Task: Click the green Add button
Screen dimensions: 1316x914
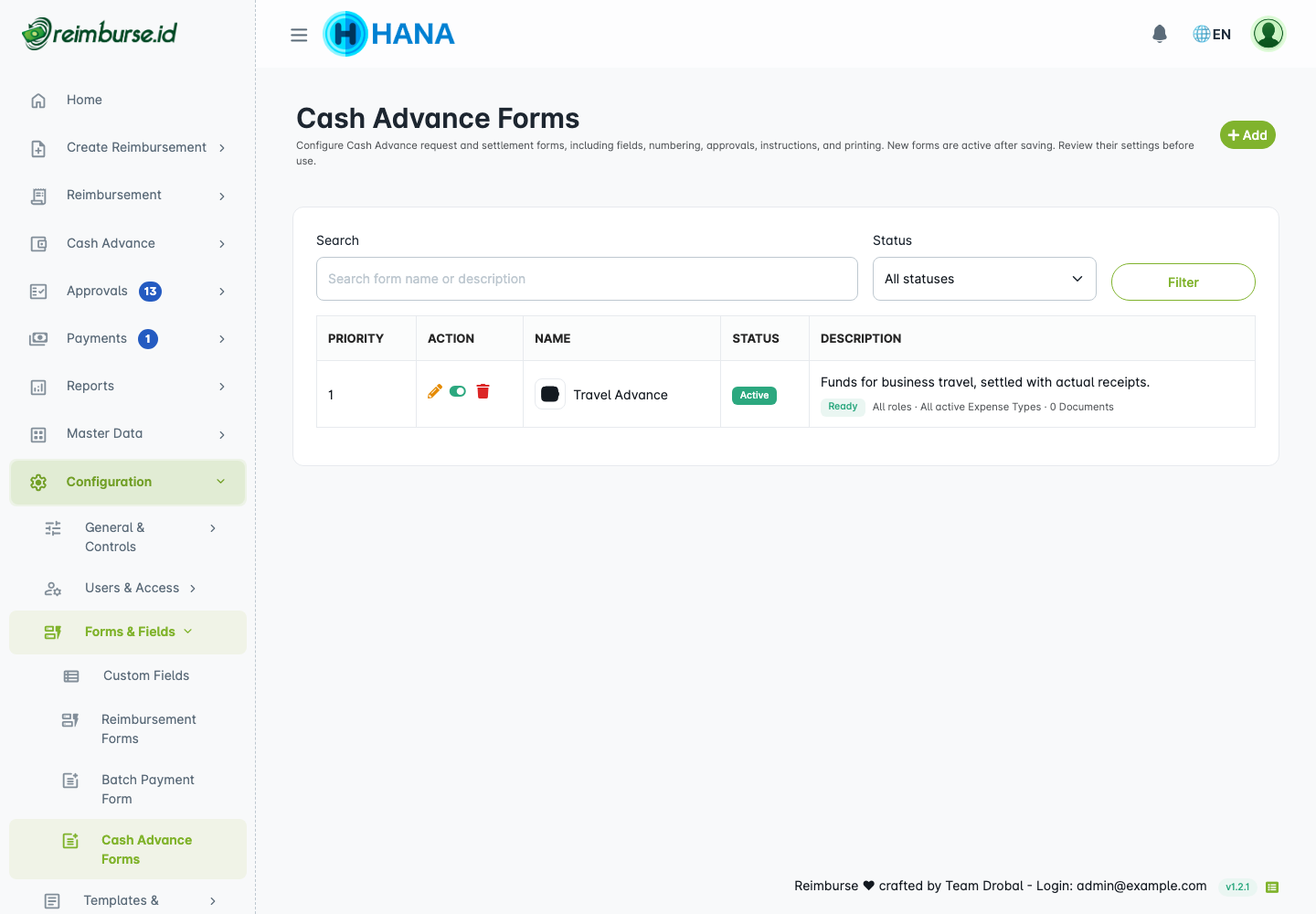Action: coord(1247,135)
